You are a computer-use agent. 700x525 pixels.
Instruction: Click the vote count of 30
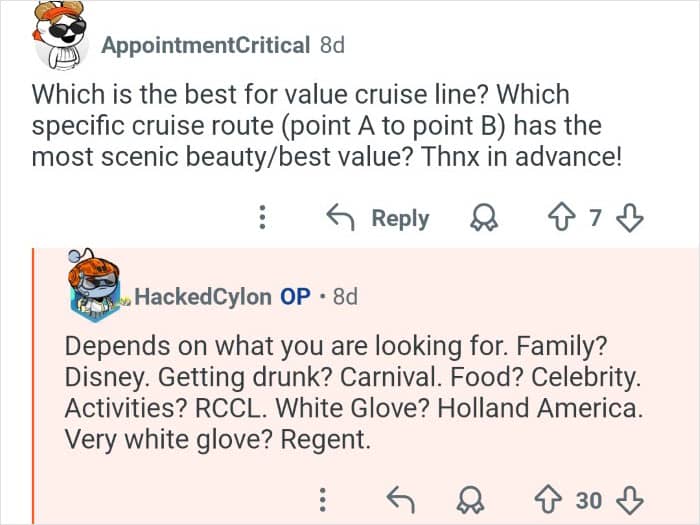click(x=589, y=499)
